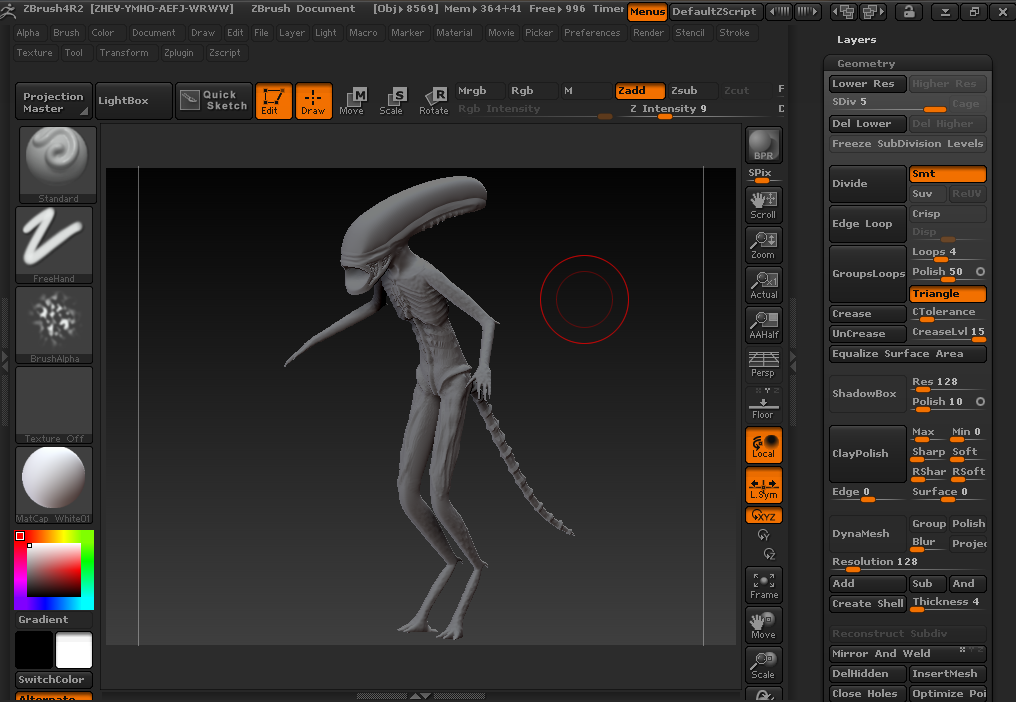
Task: Click the white secondary color swatch
Action: [74, 650]
